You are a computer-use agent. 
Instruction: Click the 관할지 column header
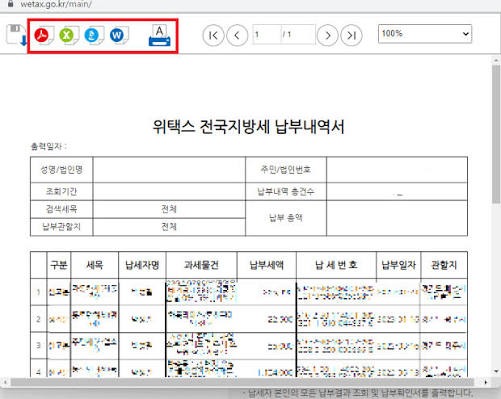click(x=444, y=265)
